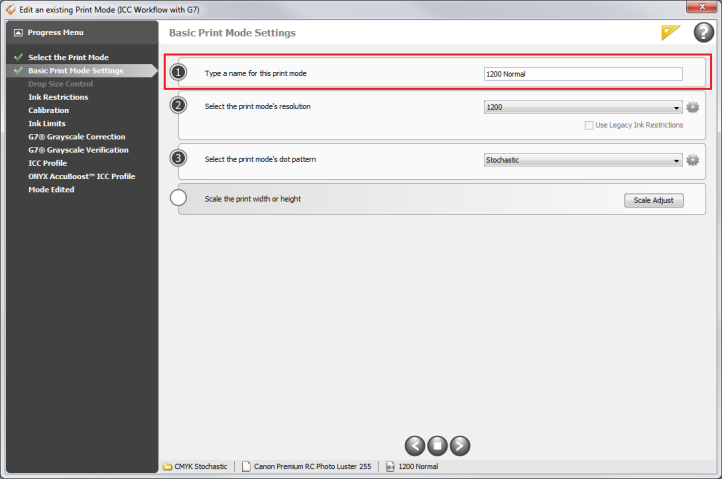Click the yellow note flag icon
The image size is (722, 479).
[671, 33]
